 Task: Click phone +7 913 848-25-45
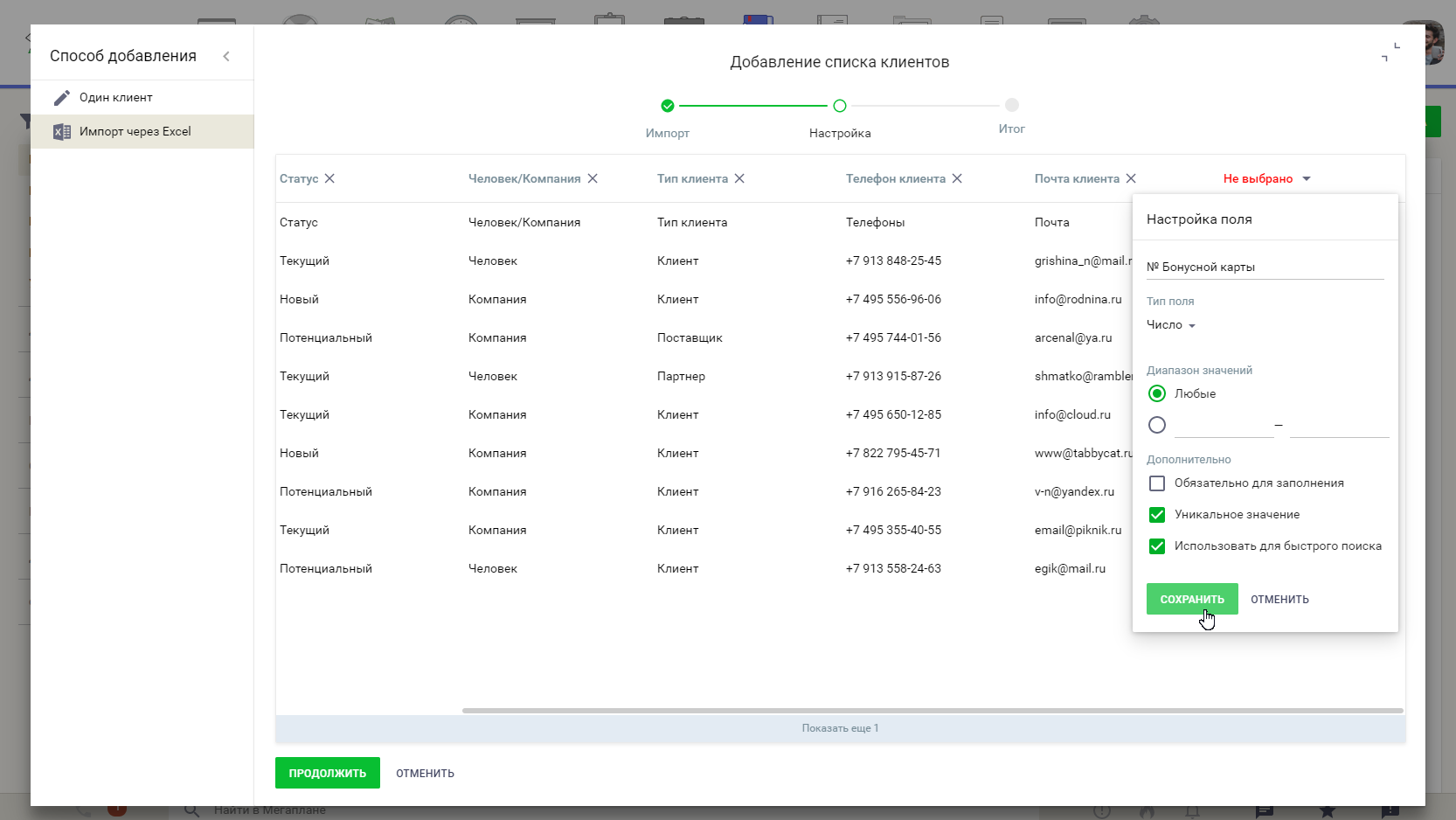(x=893, y=261)
